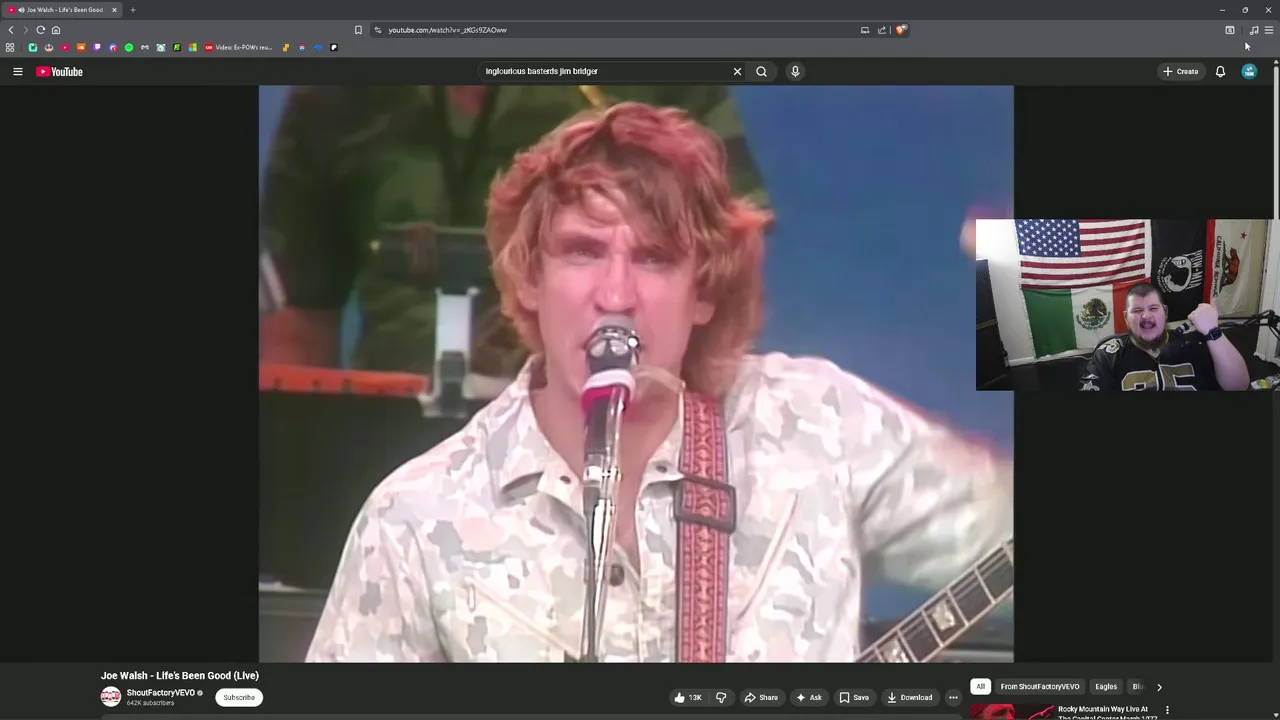The height and width of the screenshot is (720, 1280).
Task: Select From ShoutFactoryVEVO chip
Action: pyautogui.click(x=1040, y=687)
